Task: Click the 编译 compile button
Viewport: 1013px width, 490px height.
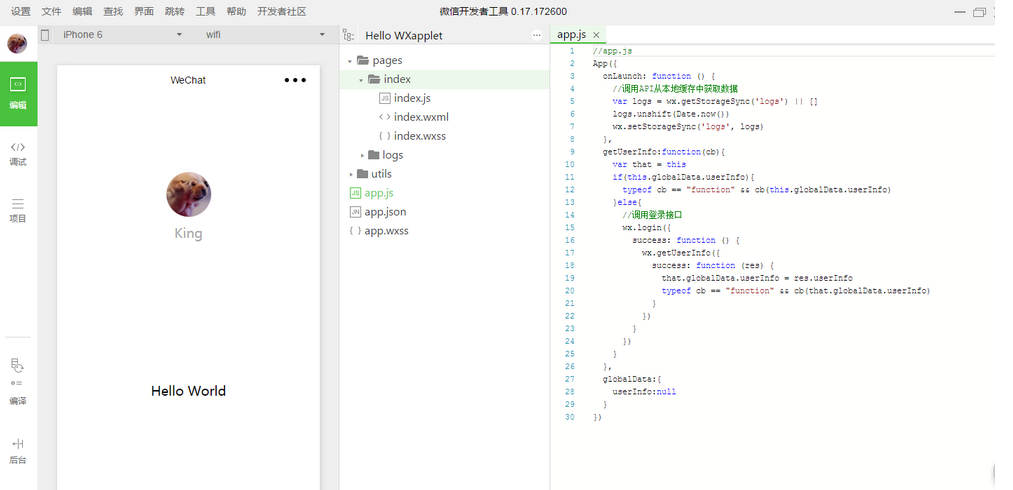Action: (18, 401)
